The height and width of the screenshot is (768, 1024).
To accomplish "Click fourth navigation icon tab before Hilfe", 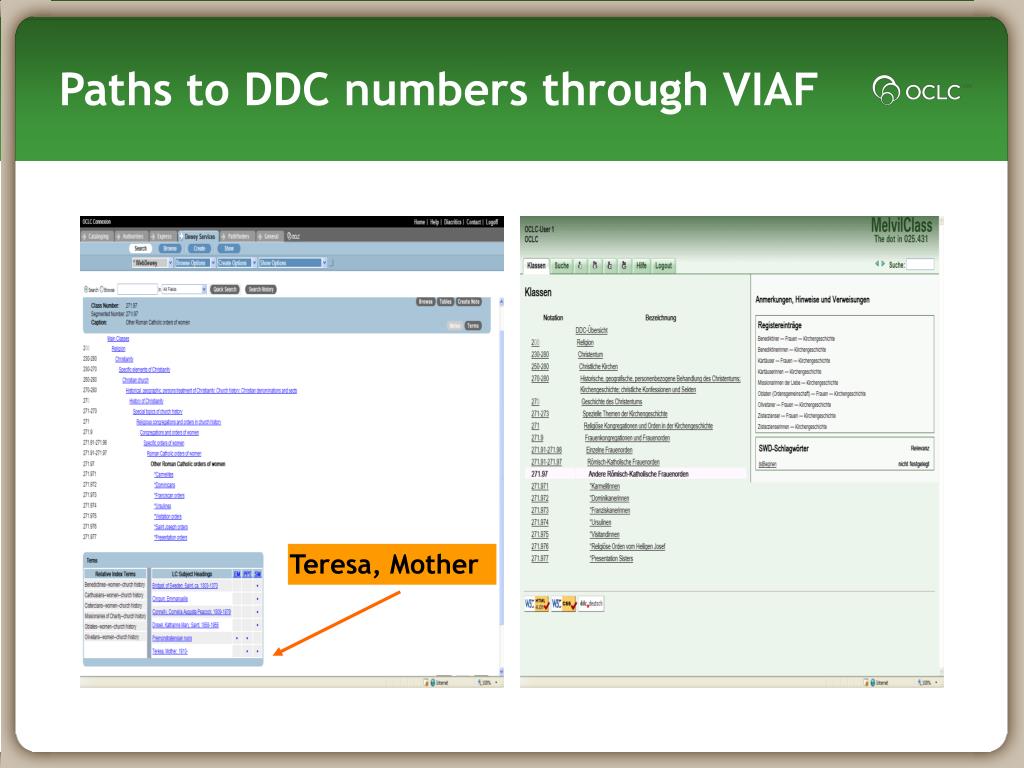I will click(x=624, y=266).
